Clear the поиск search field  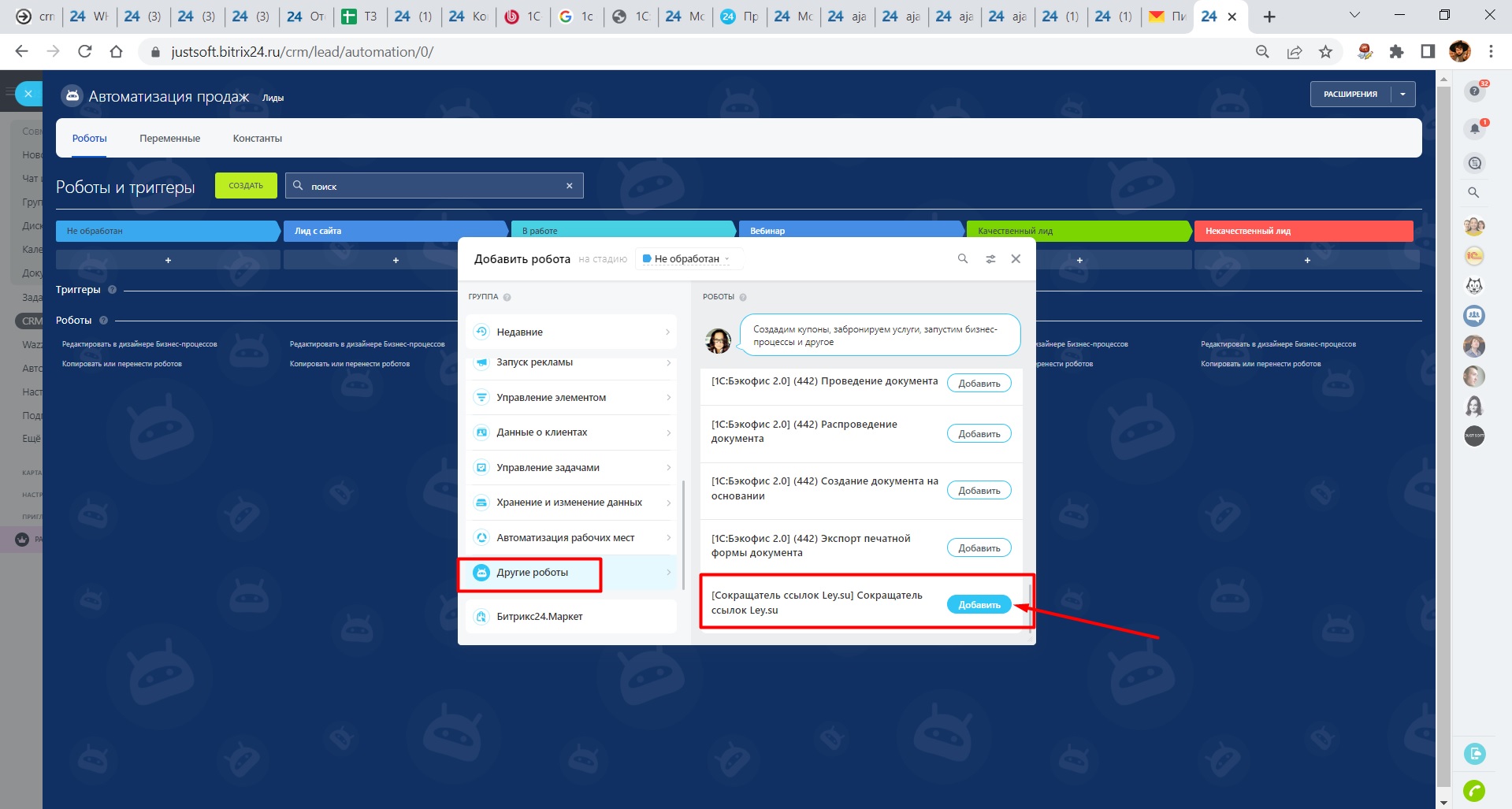569,186
